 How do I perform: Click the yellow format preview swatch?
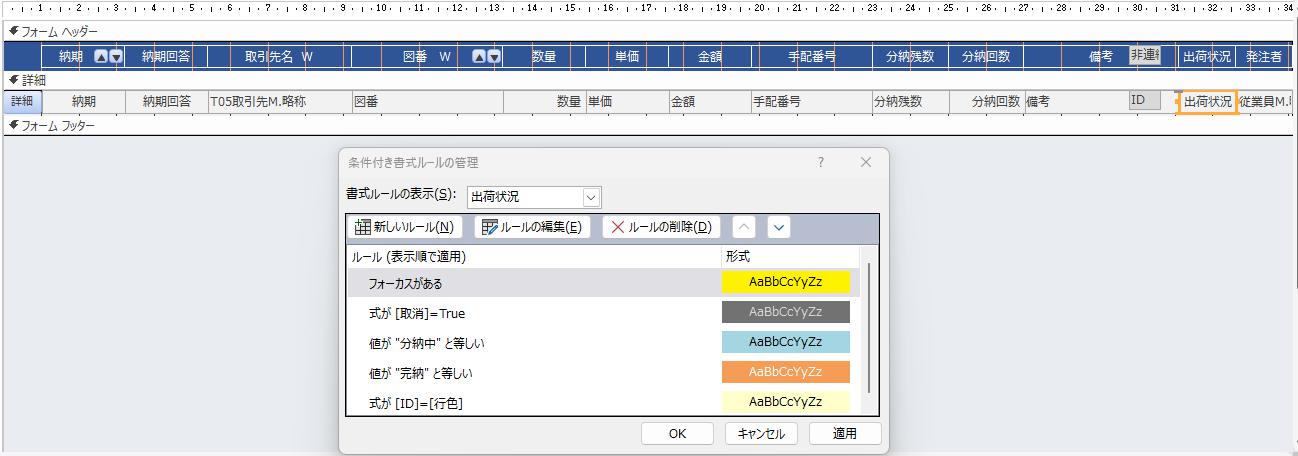(x=785, y=283)
